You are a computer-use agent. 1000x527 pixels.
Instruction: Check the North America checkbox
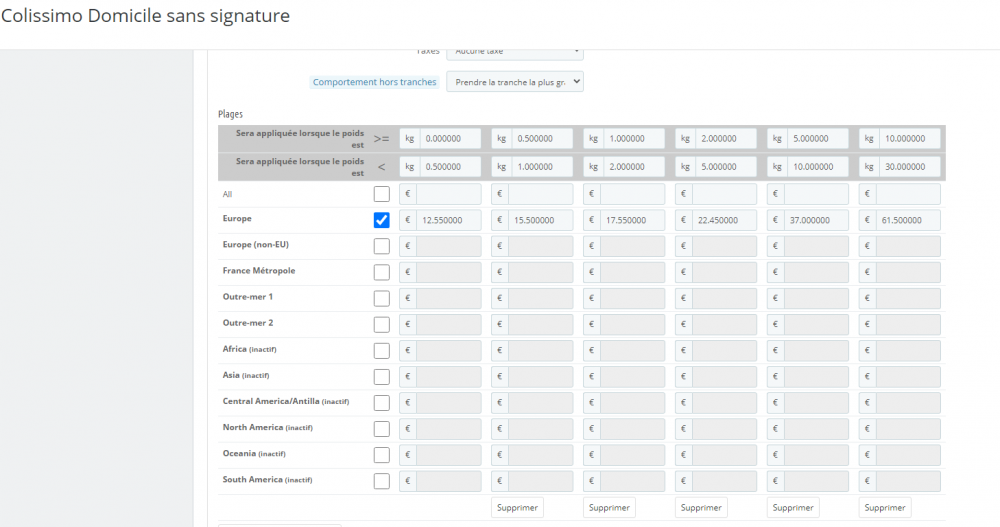[381, 429]
